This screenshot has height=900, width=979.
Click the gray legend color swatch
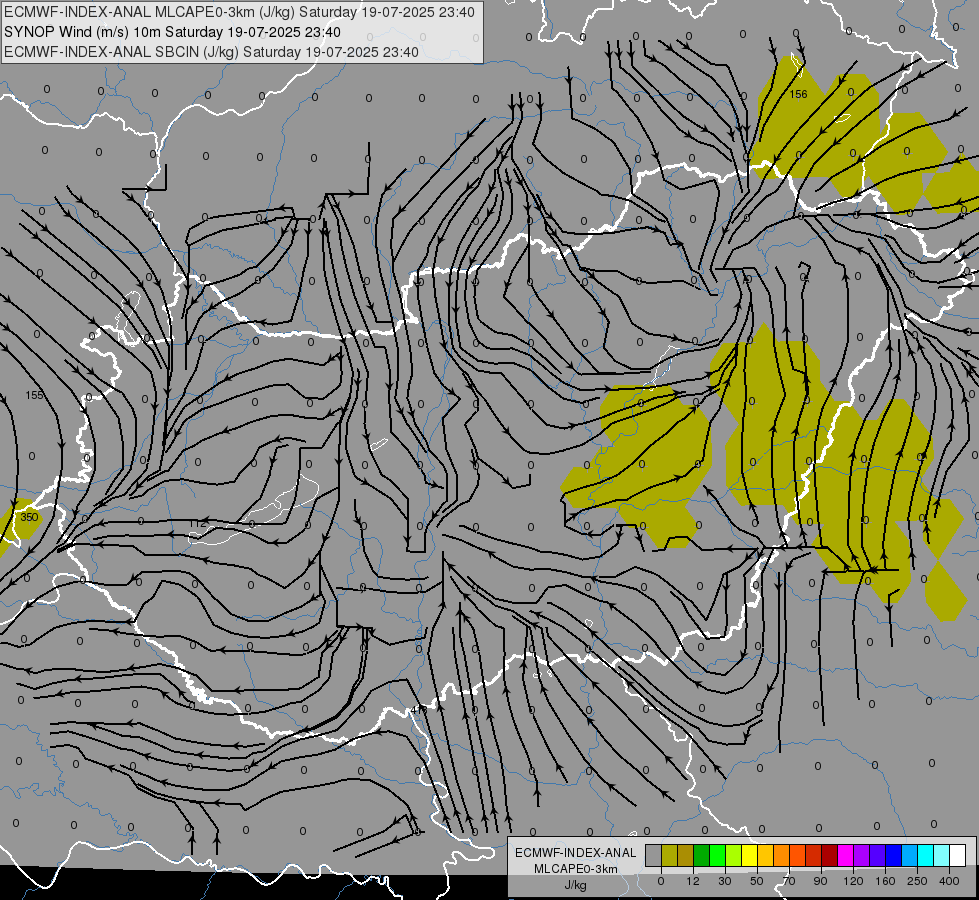click(x=654, y=855)
